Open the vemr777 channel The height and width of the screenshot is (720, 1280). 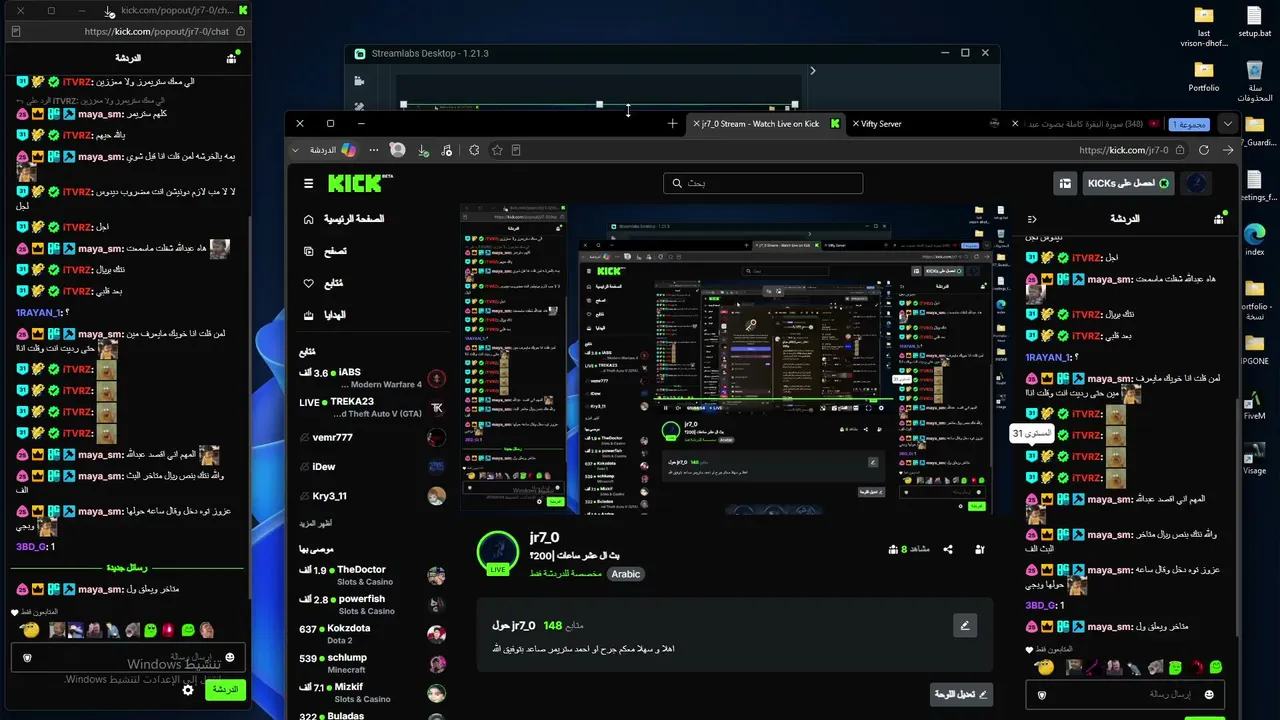click(x=372, y=437)
